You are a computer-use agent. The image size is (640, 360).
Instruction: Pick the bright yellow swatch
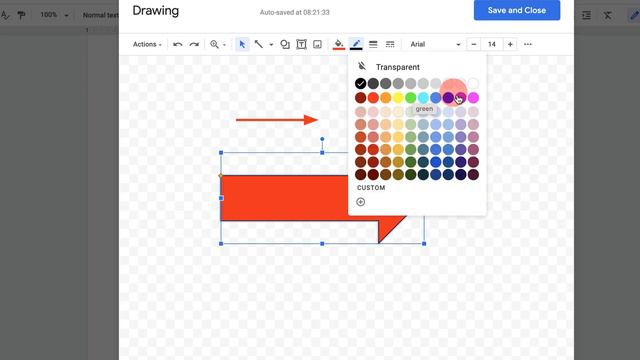pyautogui.click(x=398, y=98)
